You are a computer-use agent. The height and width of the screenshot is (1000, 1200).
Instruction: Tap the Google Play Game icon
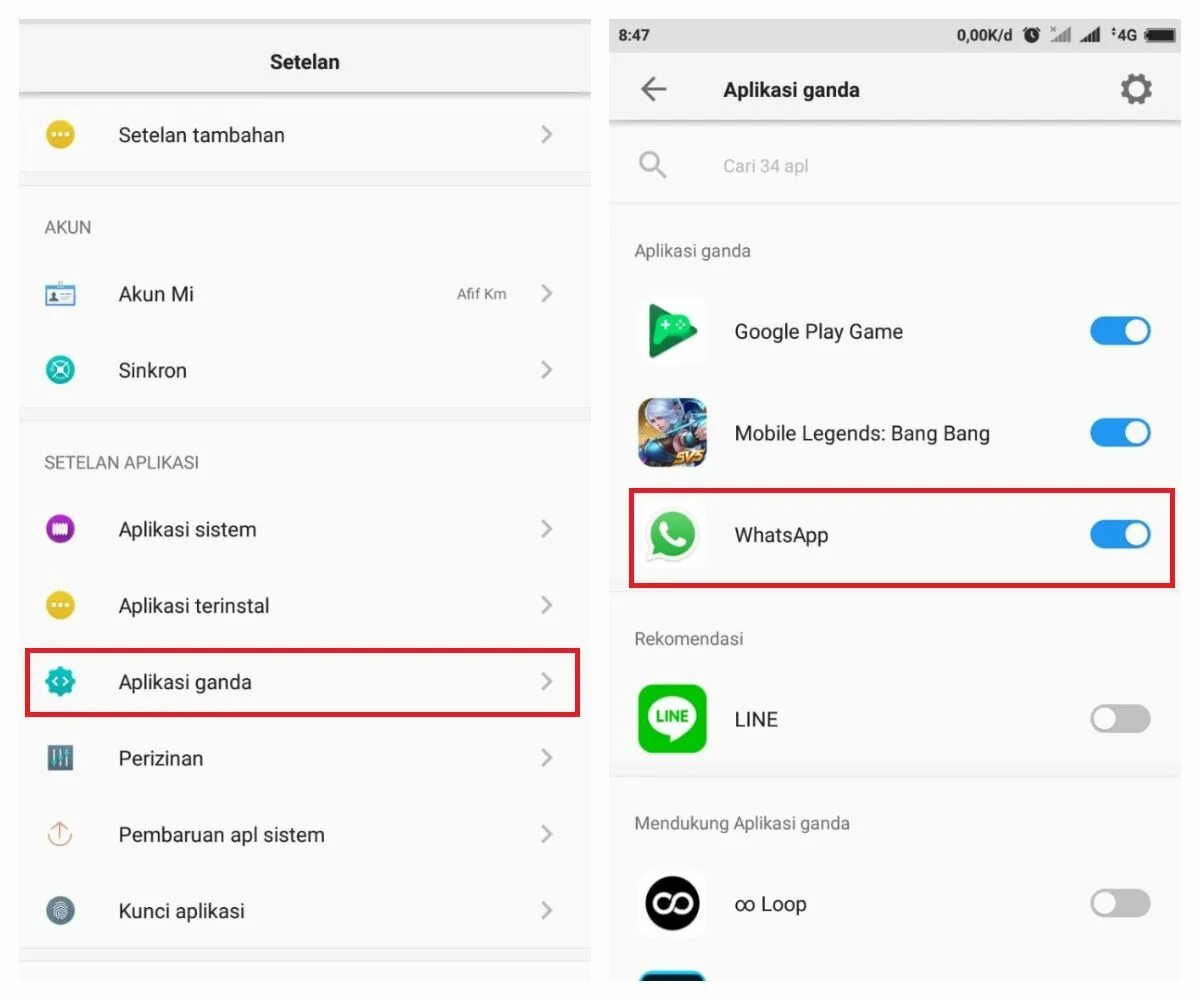[672, 331]
